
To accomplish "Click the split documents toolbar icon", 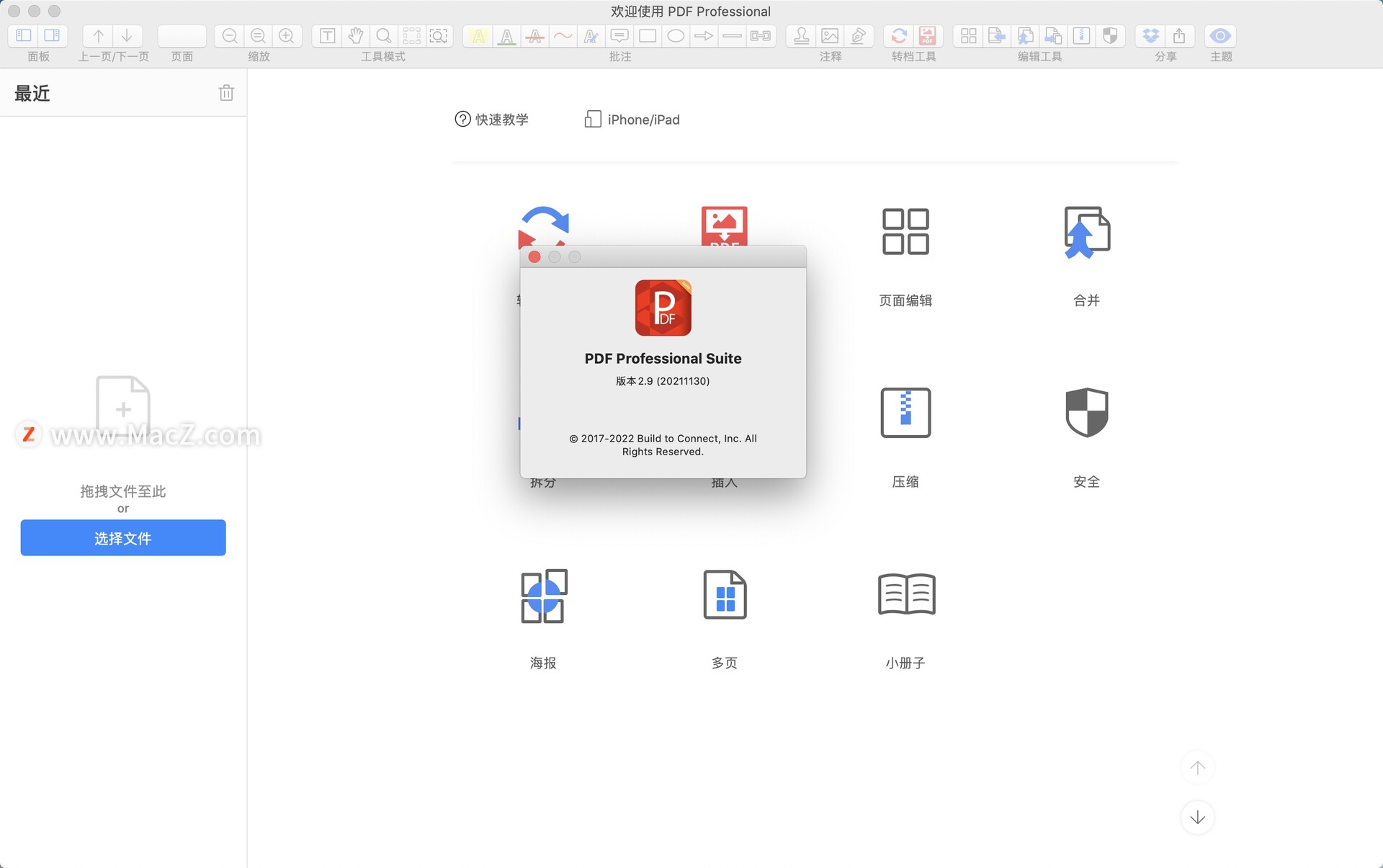I will click(x=1053, y=35).
